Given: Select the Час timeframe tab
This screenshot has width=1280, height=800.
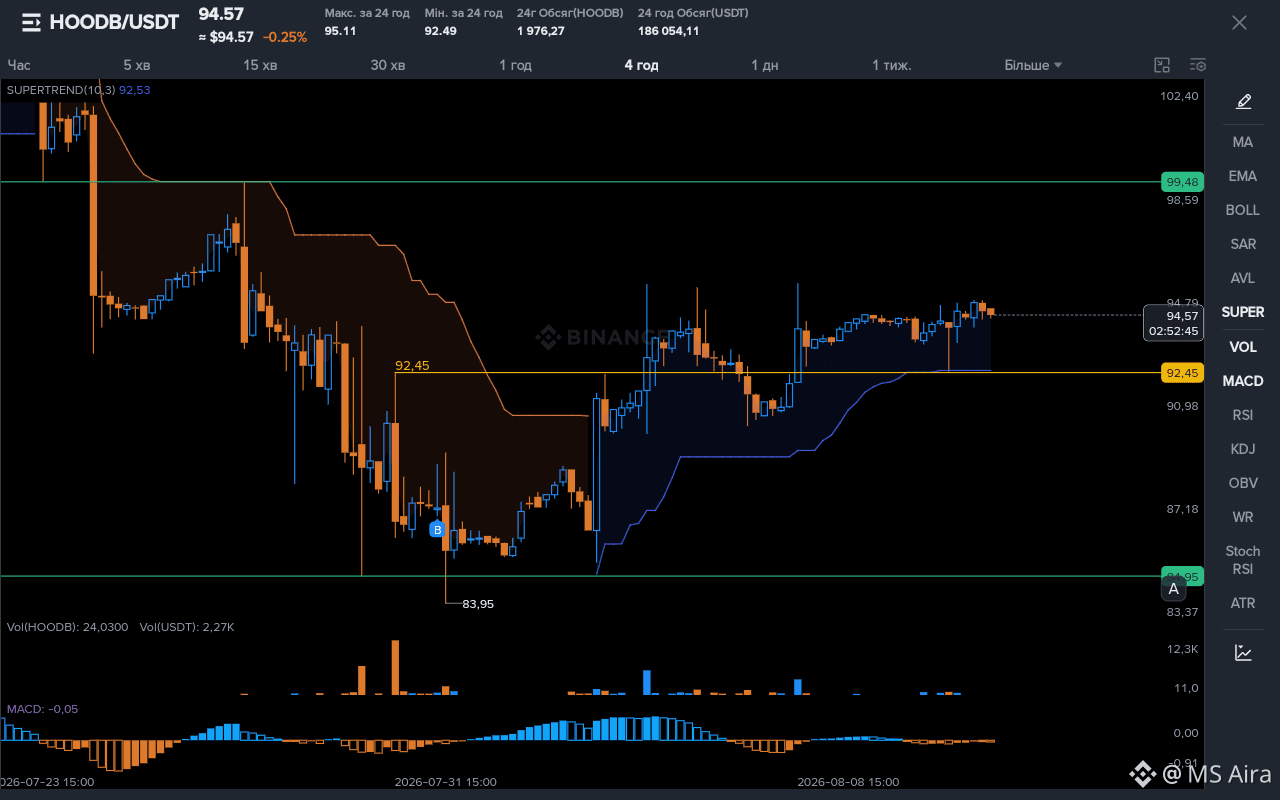Looking at the screenshot, I should click(x=19, y=65).
